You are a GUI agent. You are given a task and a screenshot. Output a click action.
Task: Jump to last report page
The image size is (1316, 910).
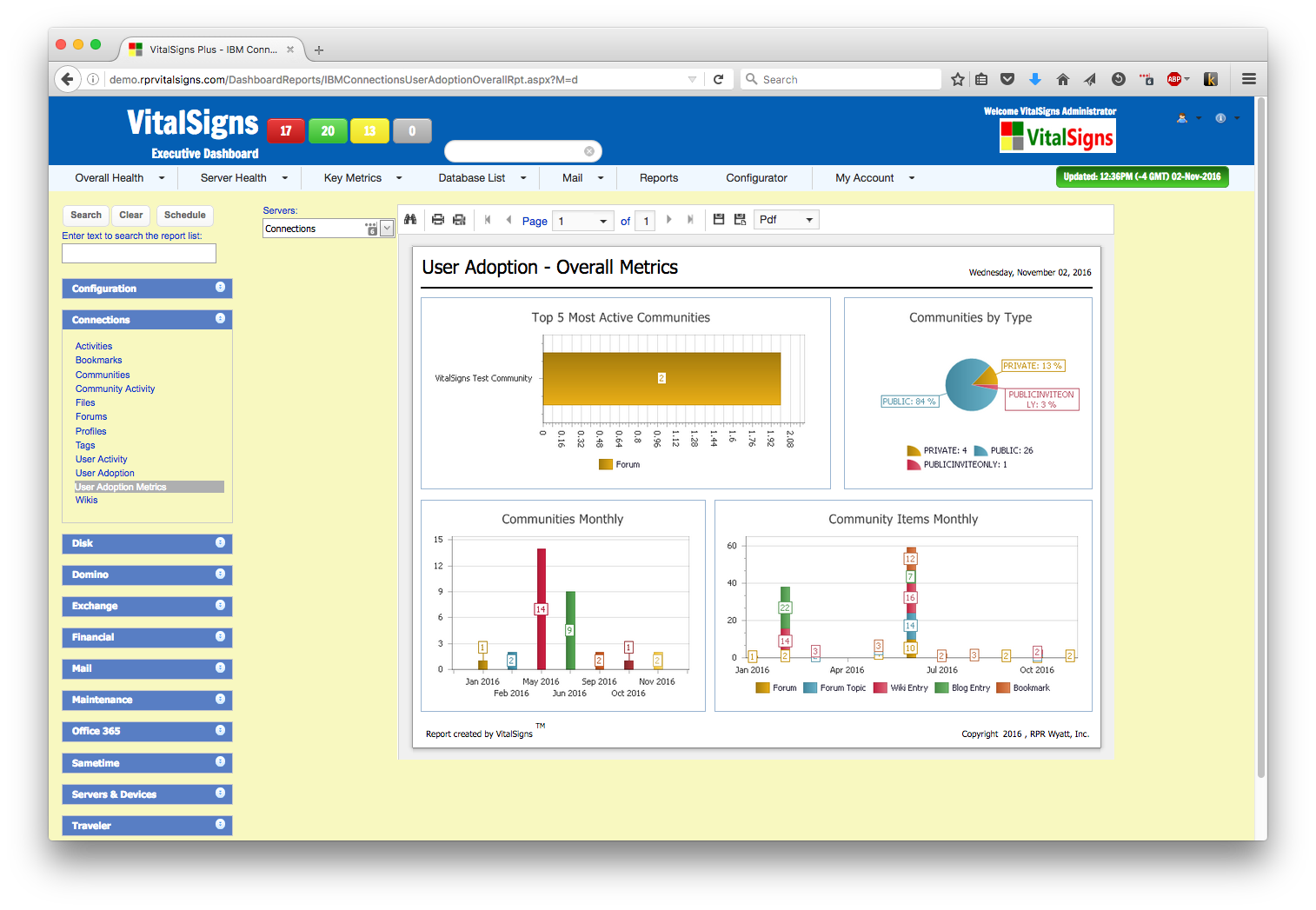pyautogui.click(x=690, y=220)
